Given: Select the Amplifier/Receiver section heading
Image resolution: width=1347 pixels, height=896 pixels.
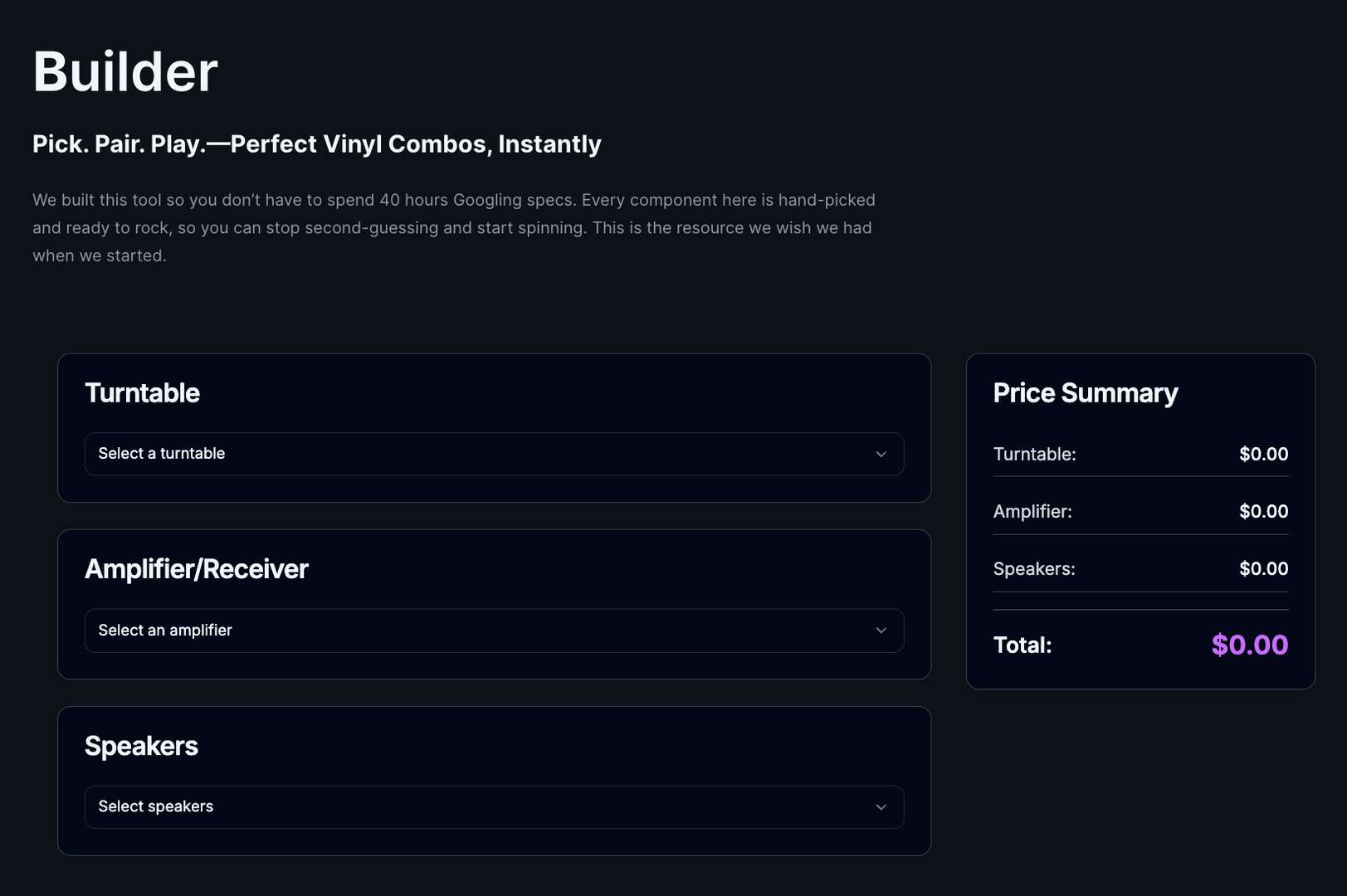Looking at the screenshot, I should [x=197, y=570].
